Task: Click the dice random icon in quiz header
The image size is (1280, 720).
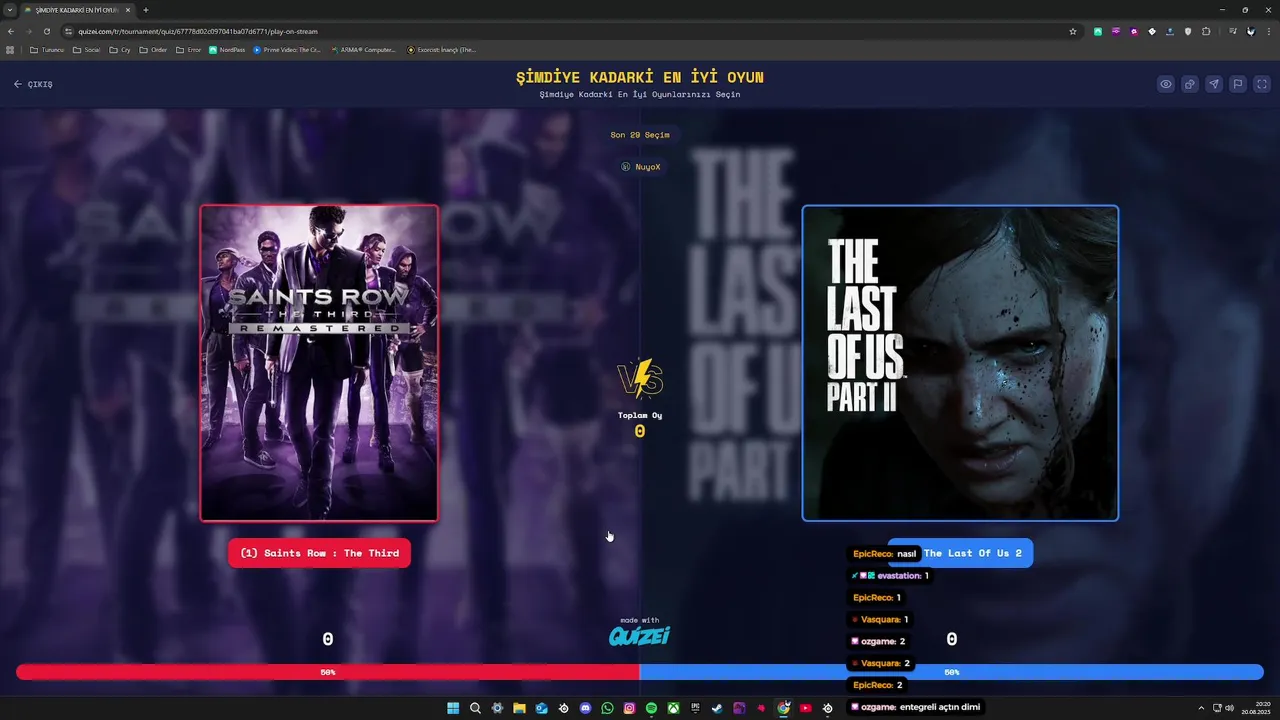Action: tap(1190, 84)
